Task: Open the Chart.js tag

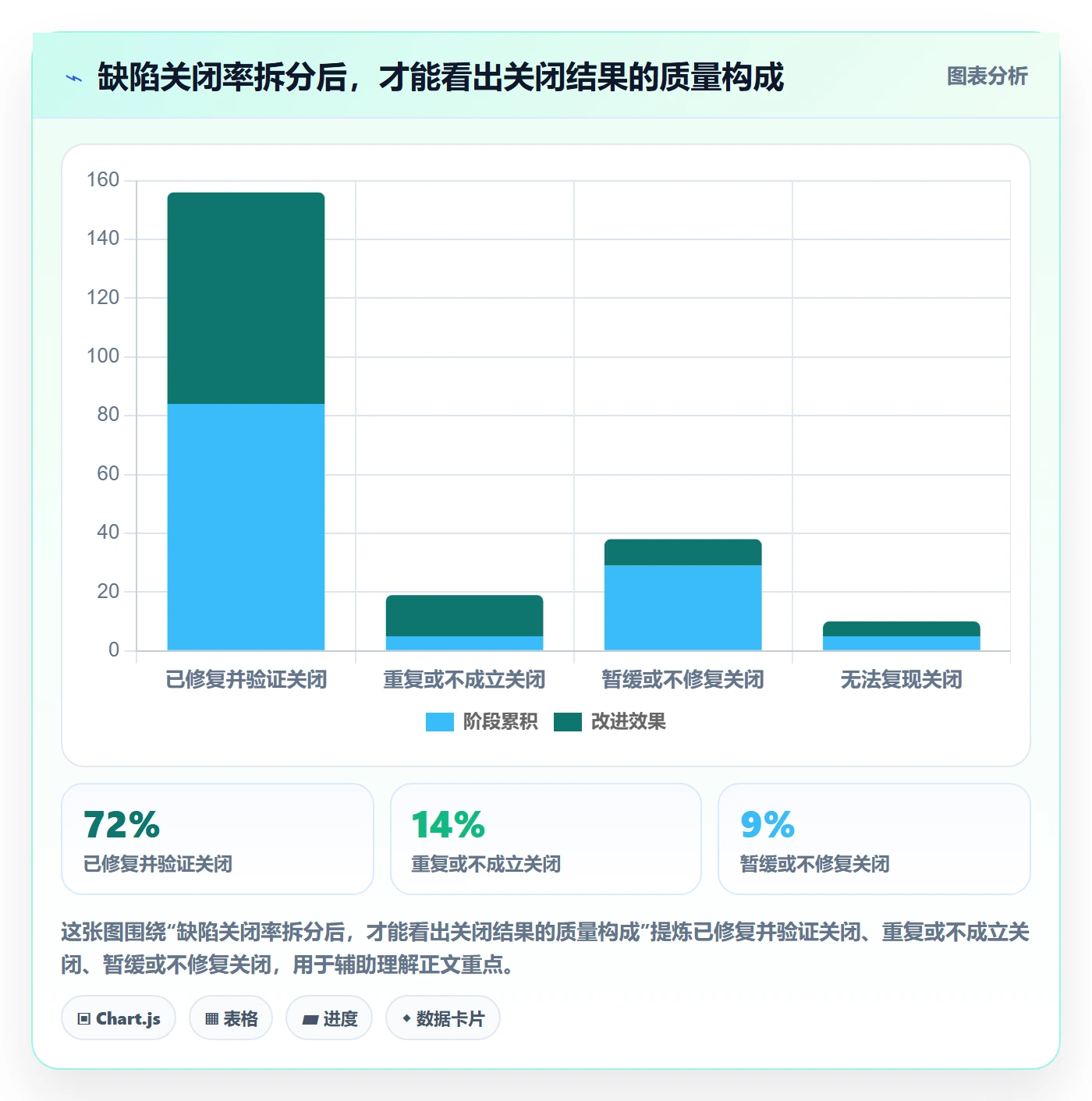Action: tap(119, 1018)
